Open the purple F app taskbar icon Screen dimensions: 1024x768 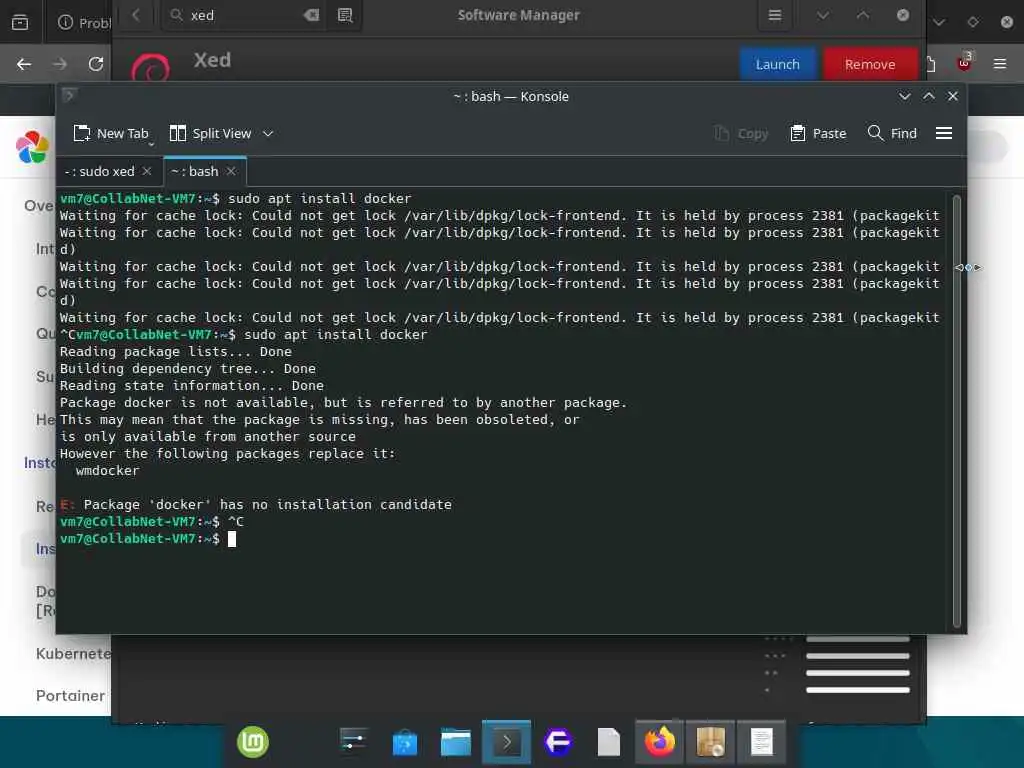pyautogui.click(x=558, y=742)
